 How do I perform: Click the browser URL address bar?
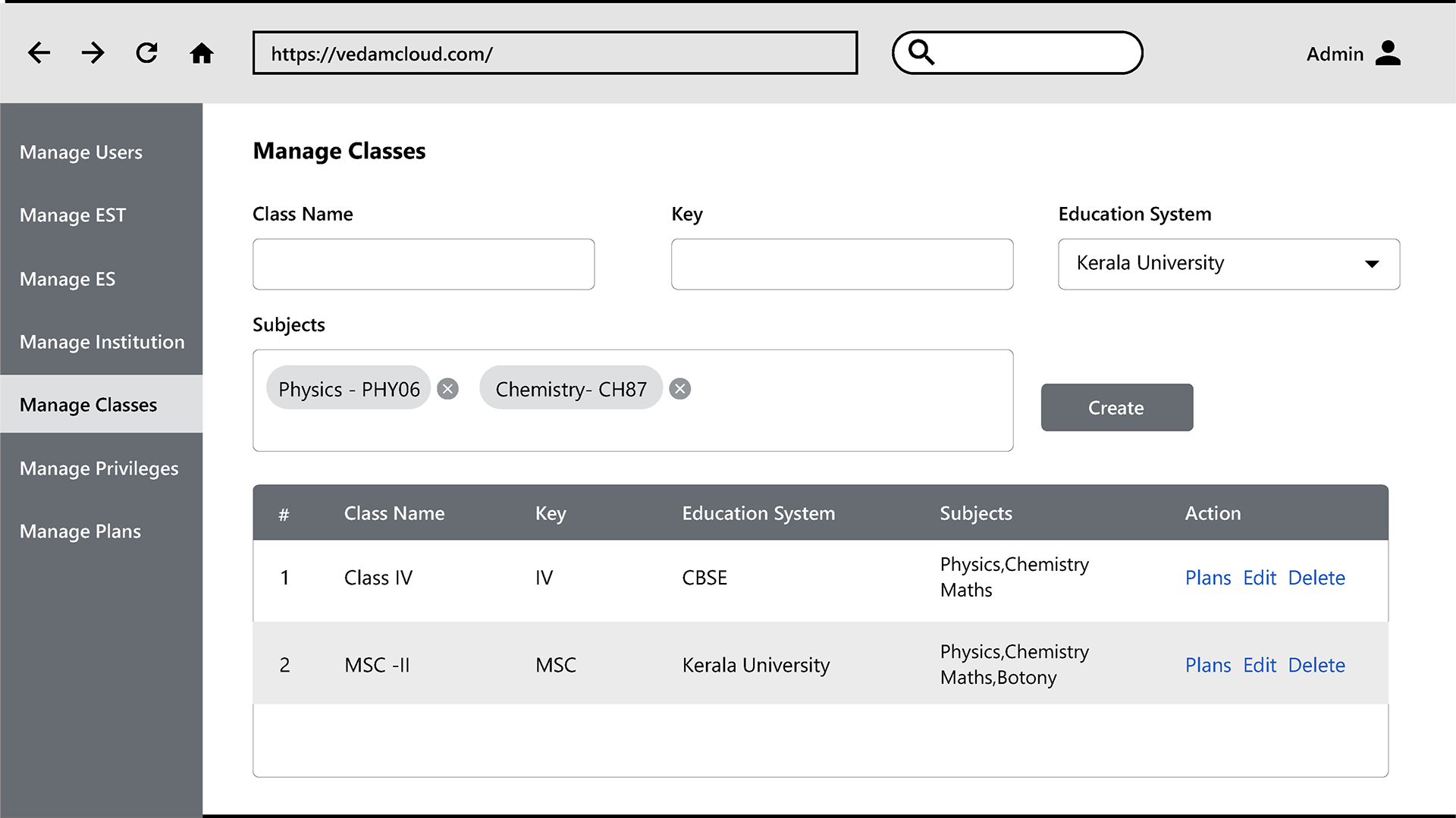point(554,53)
